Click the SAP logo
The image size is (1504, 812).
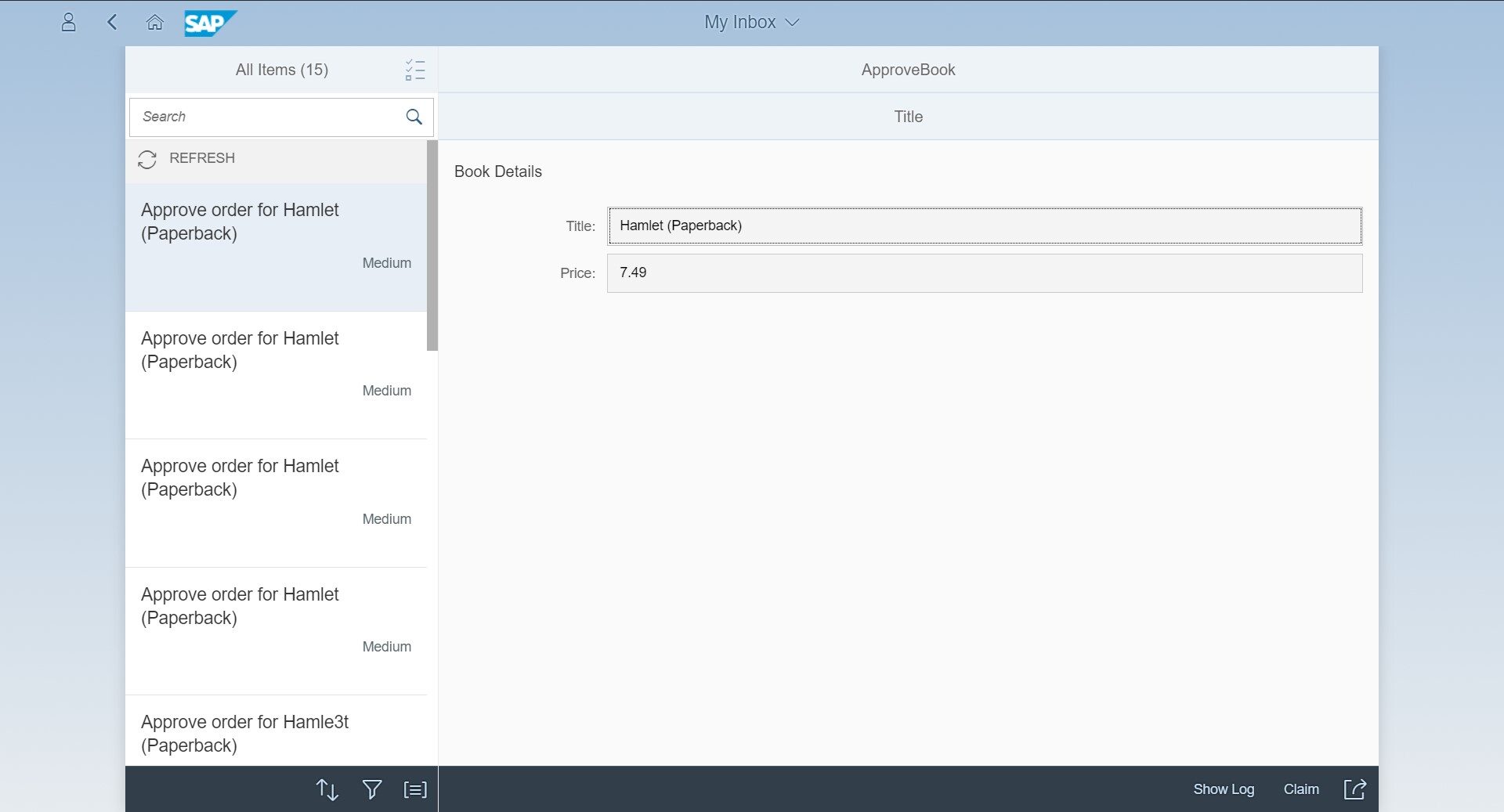209,23
